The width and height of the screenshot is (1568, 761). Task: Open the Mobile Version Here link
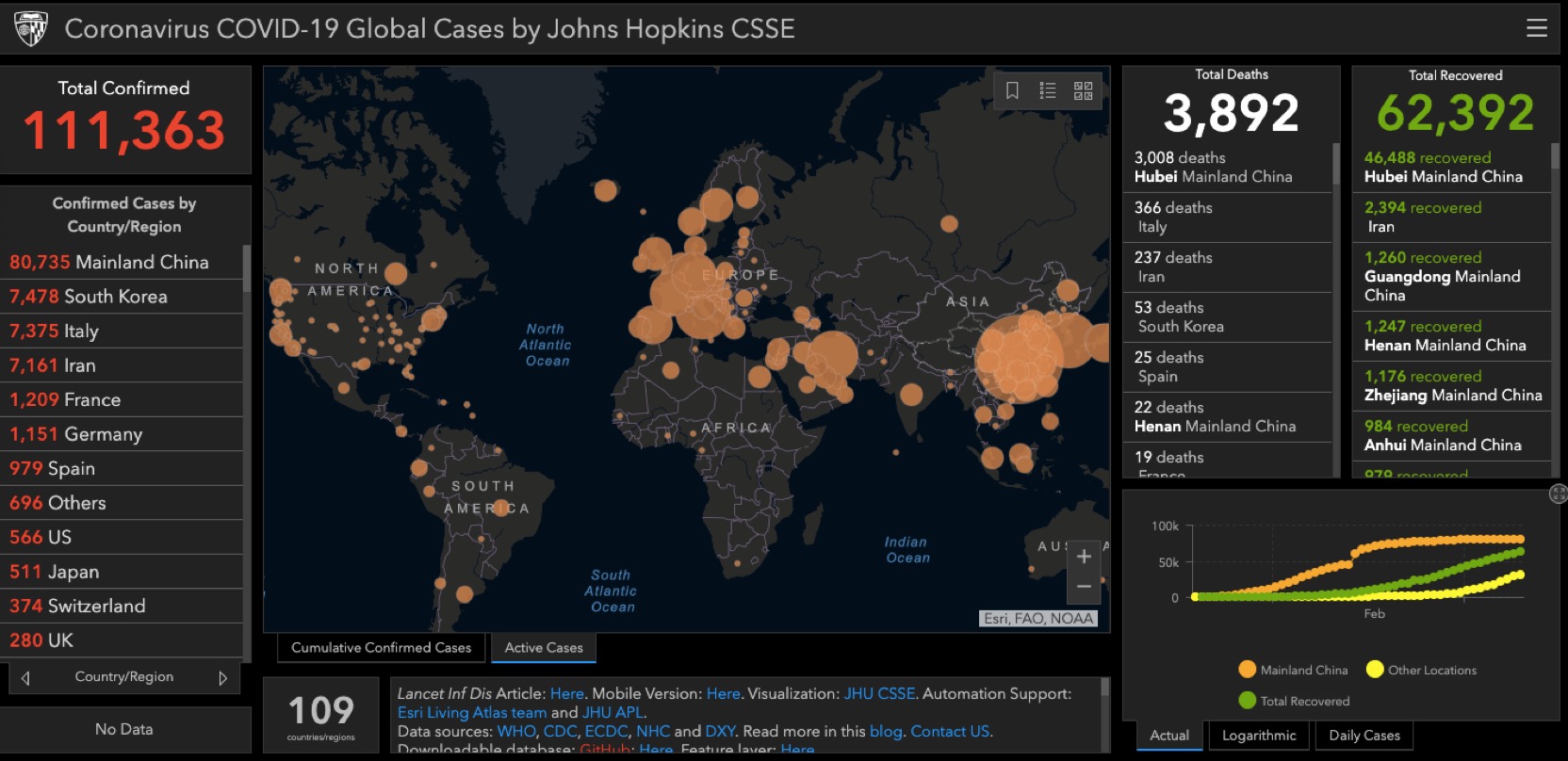pos(723,694)
